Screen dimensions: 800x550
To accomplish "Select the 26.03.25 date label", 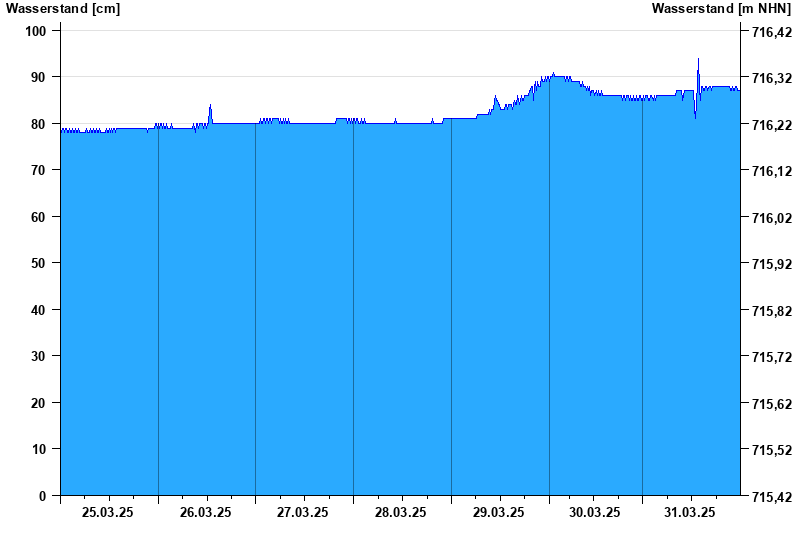I will pyautogui.click(x=206, y=513).
